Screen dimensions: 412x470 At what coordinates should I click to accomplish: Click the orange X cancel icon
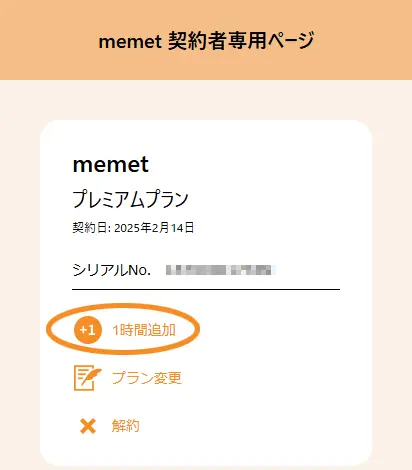coord(88,426)
